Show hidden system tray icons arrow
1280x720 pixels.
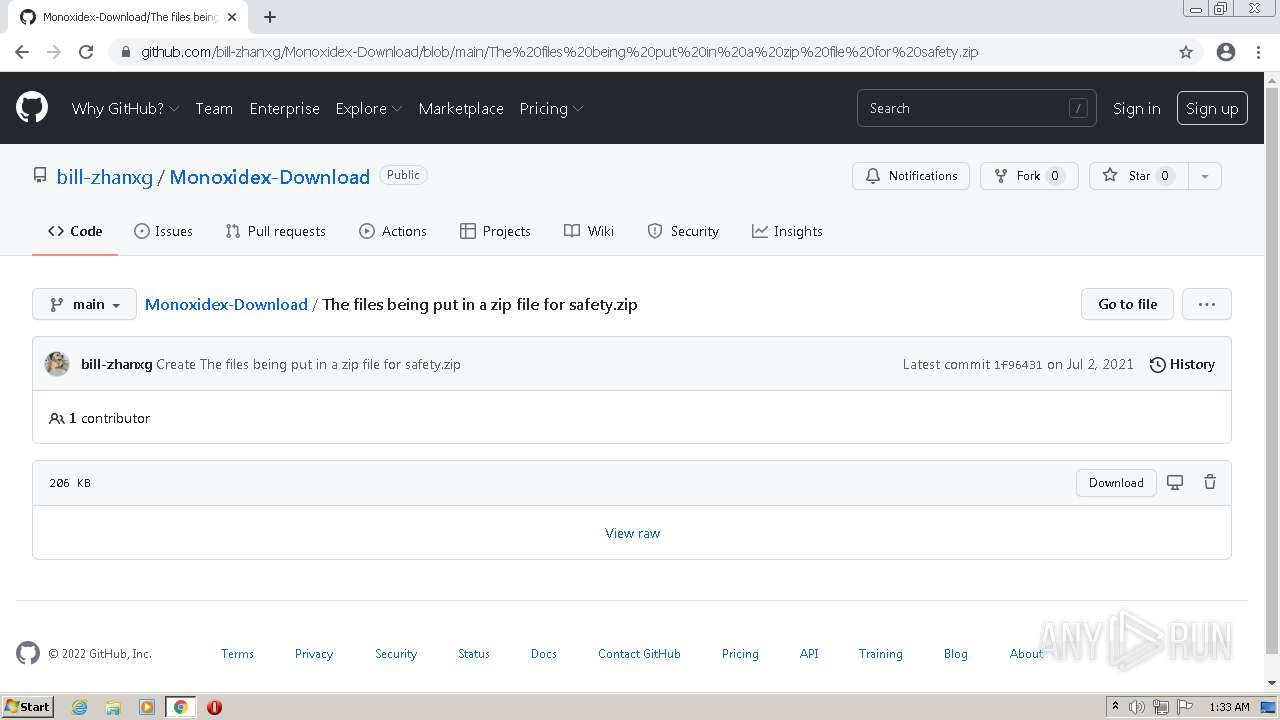1115,707
